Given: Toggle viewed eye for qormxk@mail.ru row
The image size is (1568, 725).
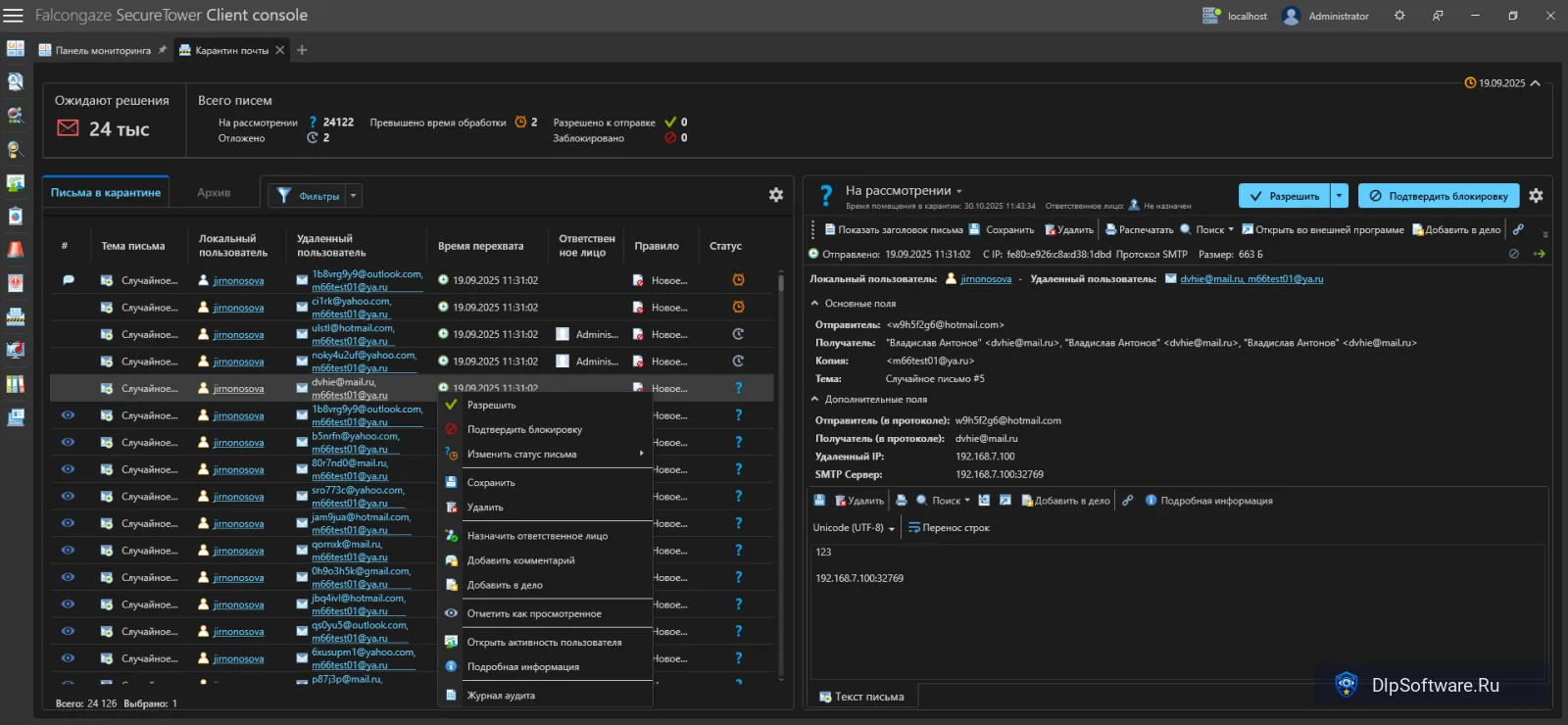Looking at the screenshot, I should pyautogui.click(x=68, y=551).
